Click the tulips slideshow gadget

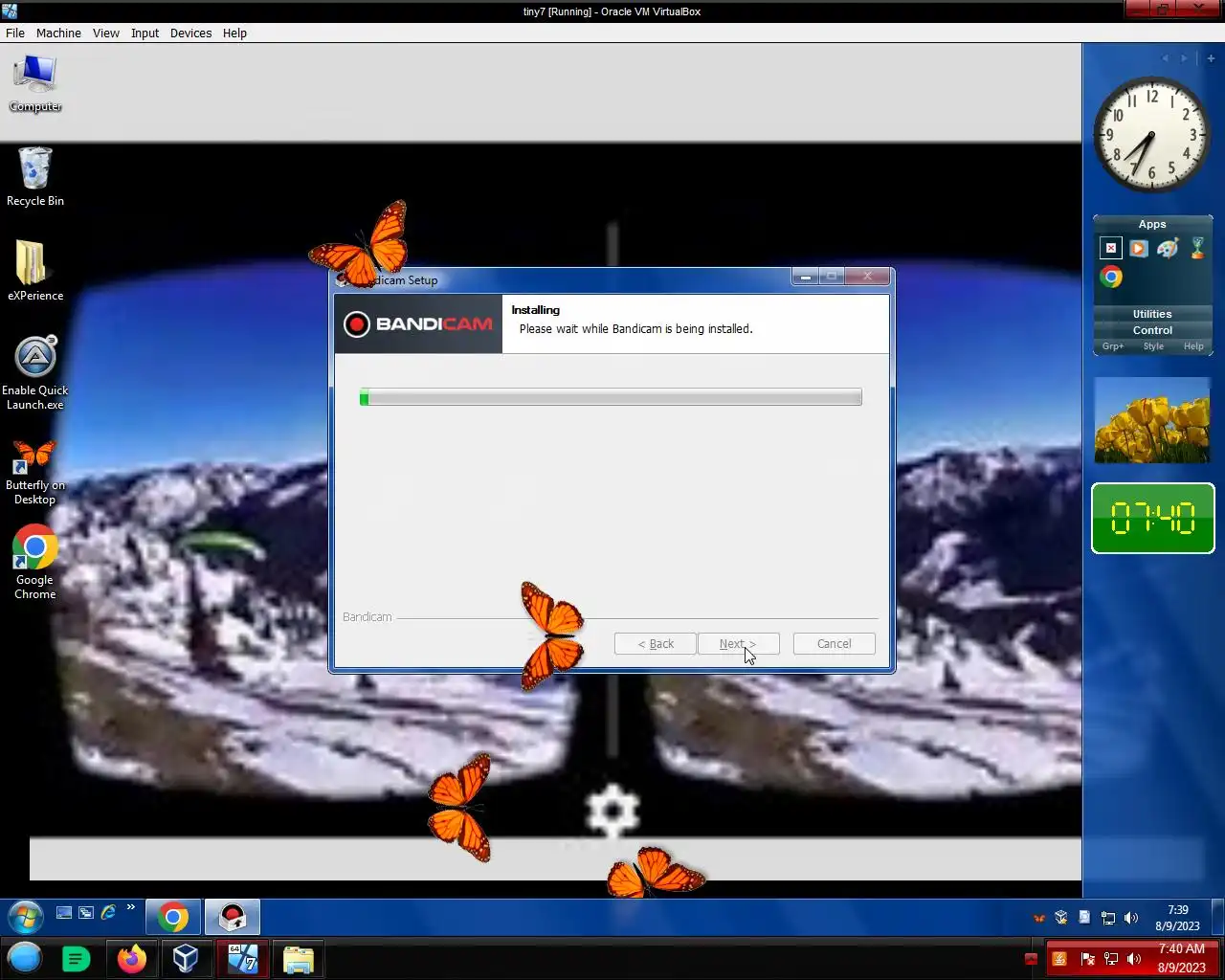1152,419
